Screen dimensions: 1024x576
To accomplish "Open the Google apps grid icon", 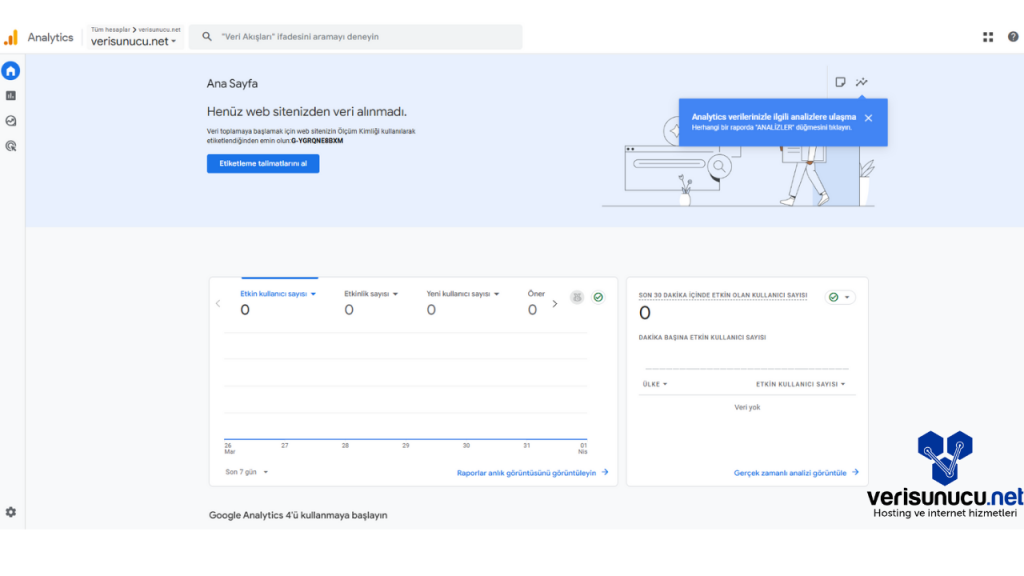I will (988, 37).
